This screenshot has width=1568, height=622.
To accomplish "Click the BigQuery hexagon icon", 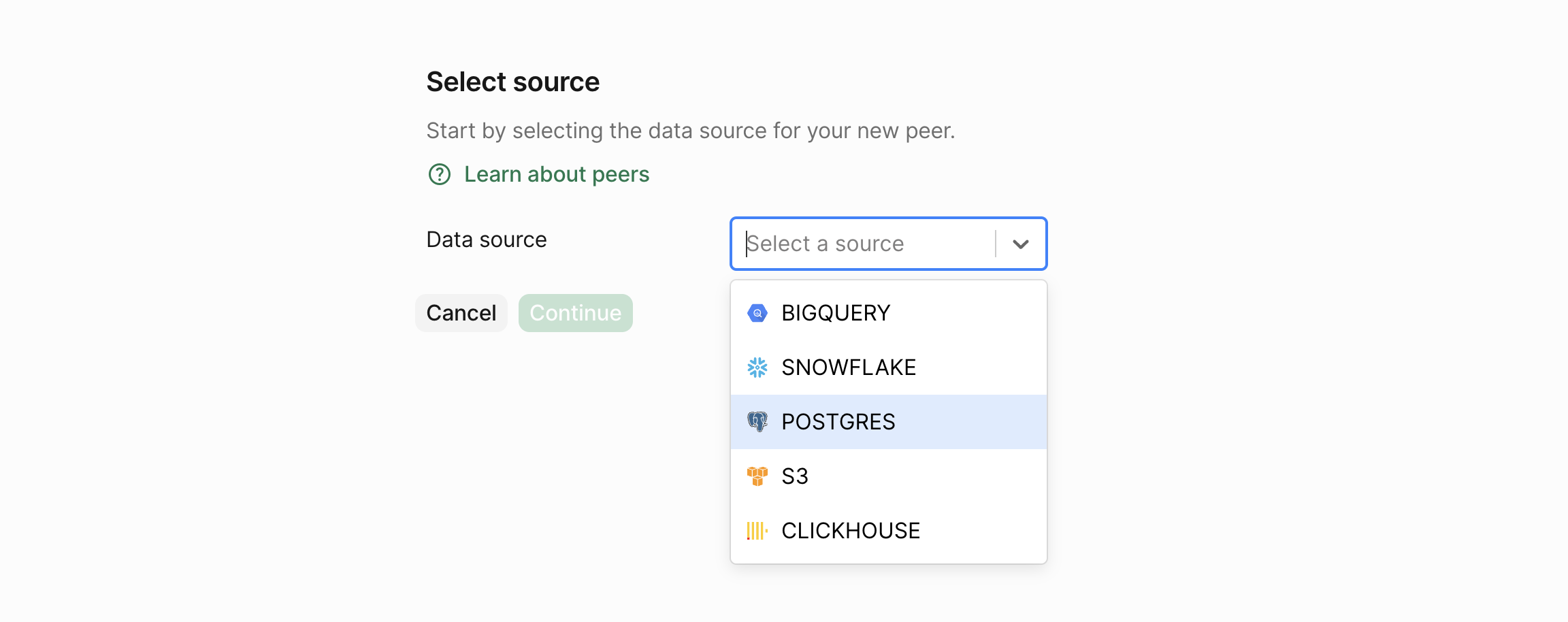I will click(x=757, y=313).
